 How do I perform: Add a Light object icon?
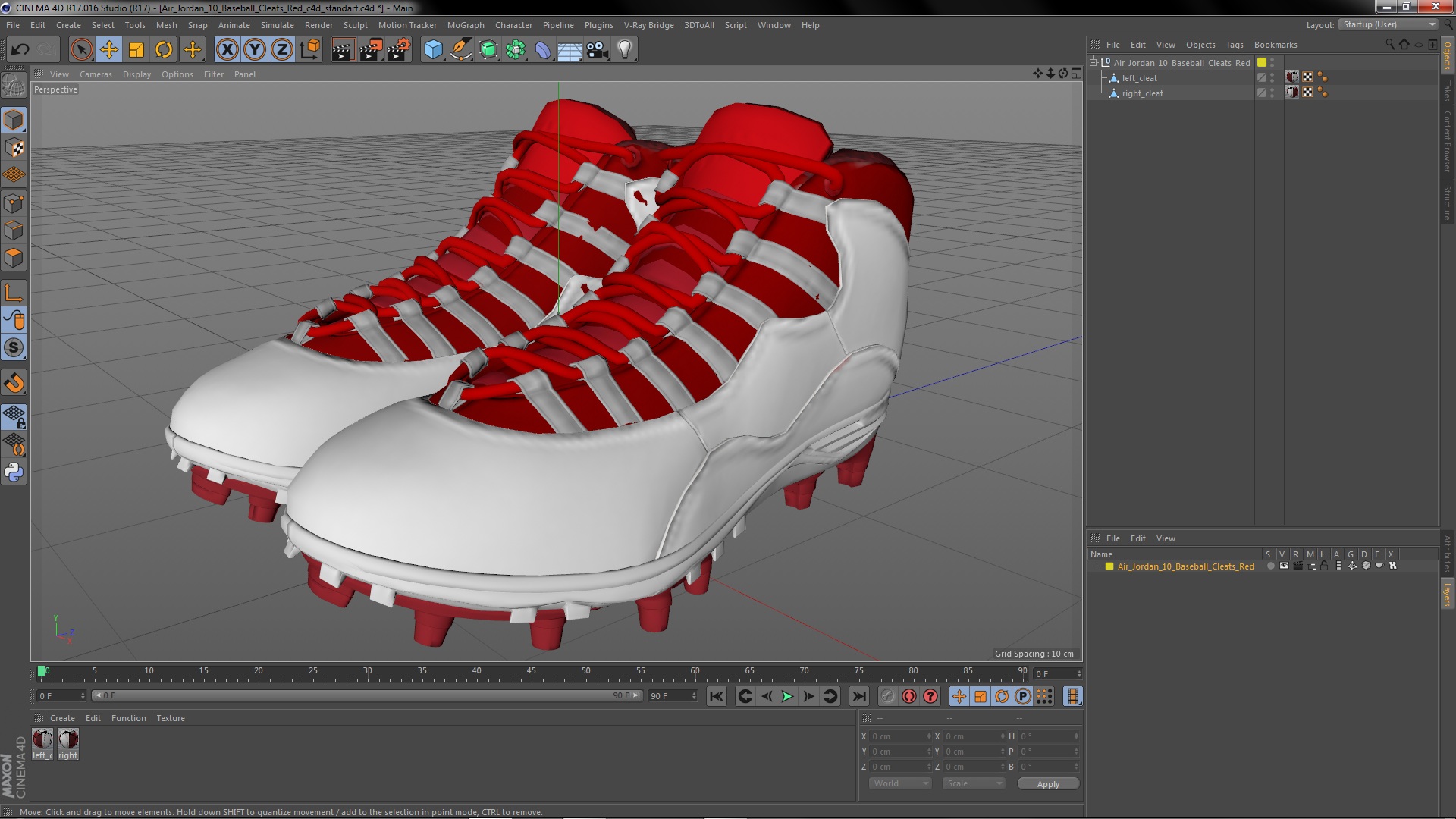point(625,50)
